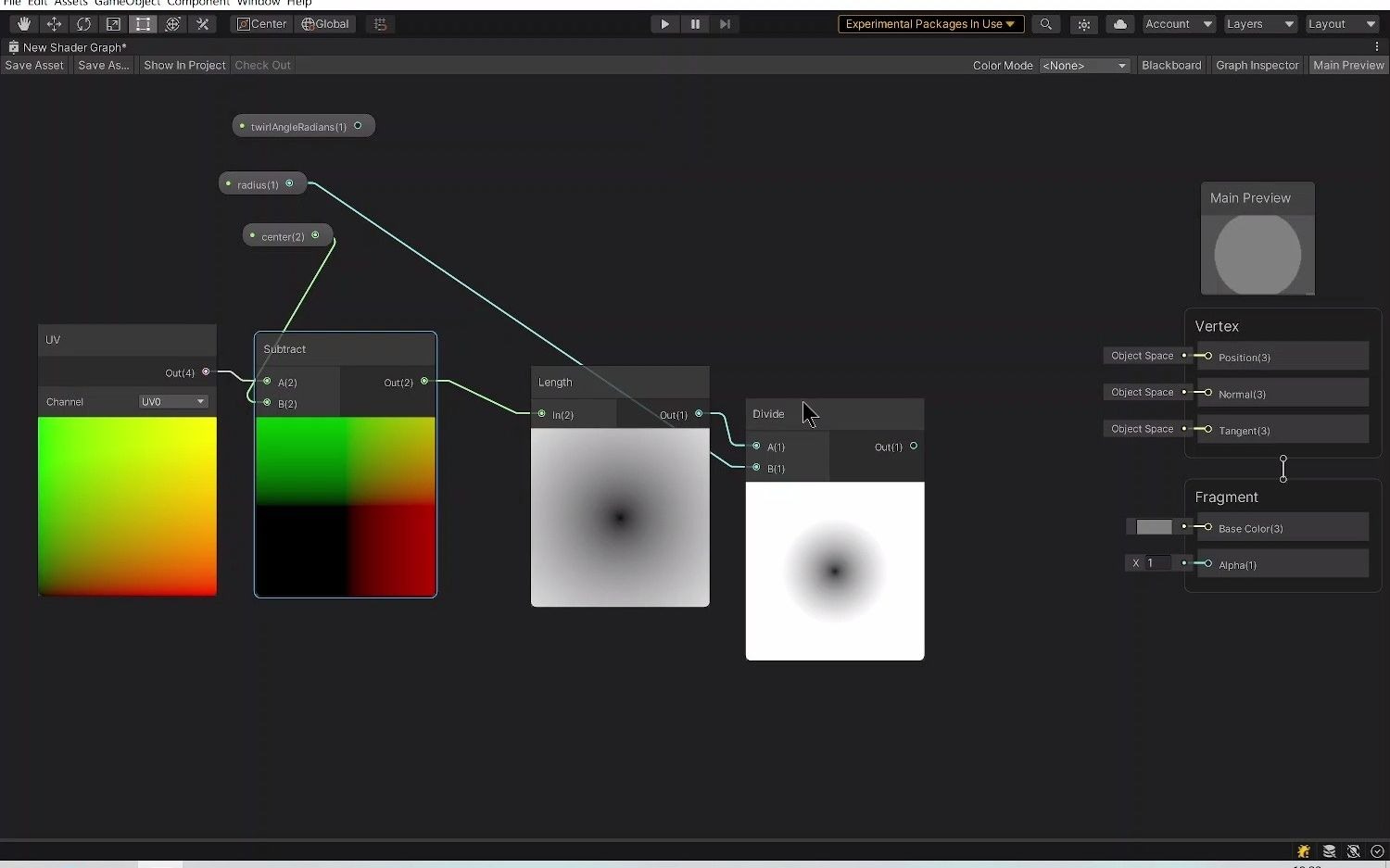This screenshot has width=1390, height=868.
Task: Open the Assets menu
Action: 71,3
